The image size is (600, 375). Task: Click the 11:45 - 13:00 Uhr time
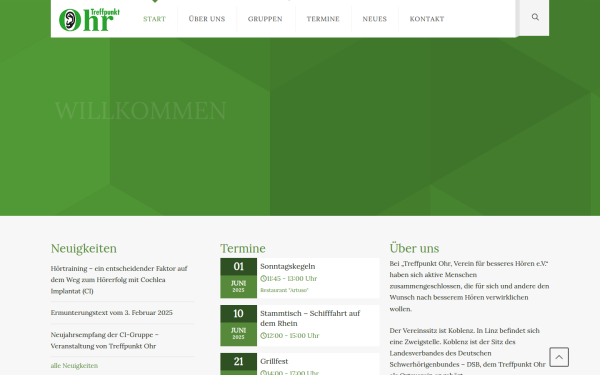[x=292, y=279]
